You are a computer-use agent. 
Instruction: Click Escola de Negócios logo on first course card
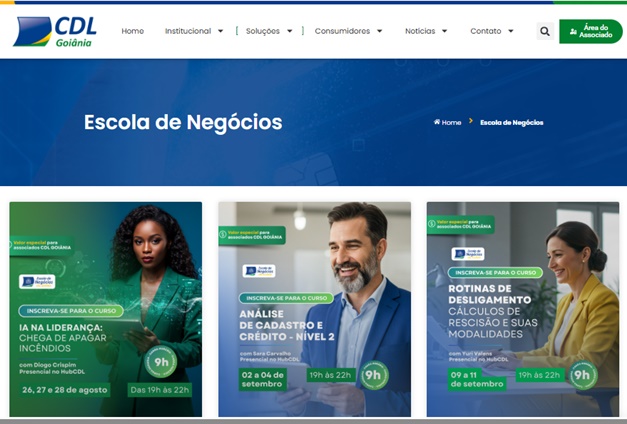click(x=37, y=282)
